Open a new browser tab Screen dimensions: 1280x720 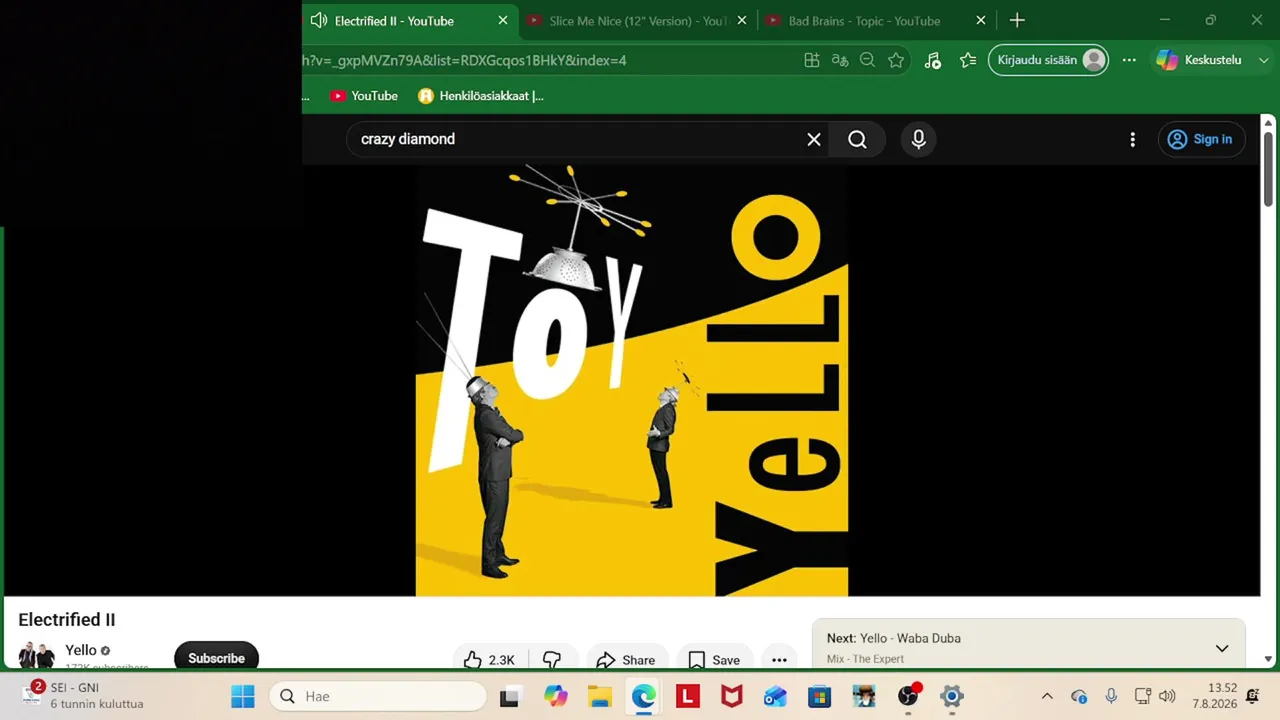click(1017, 21)
